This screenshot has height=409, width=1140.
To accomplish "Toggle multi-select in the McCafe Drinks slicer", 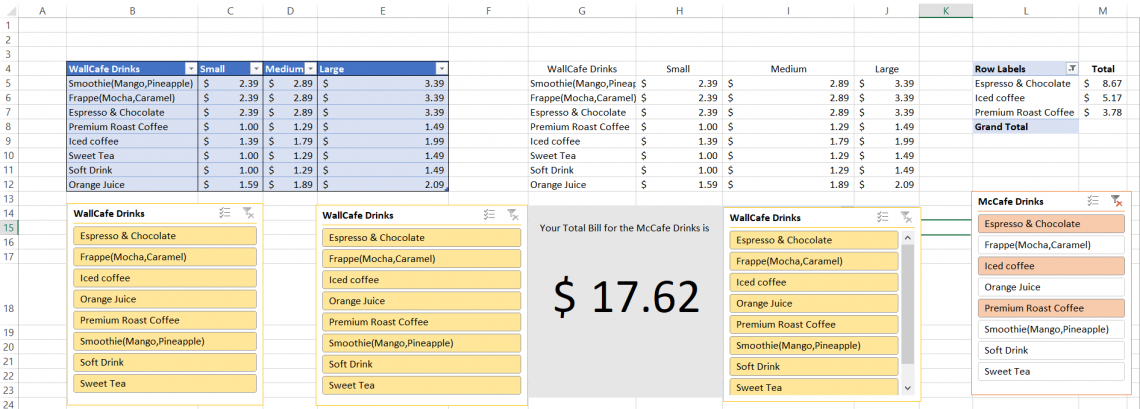I will tap(1093, 201).
